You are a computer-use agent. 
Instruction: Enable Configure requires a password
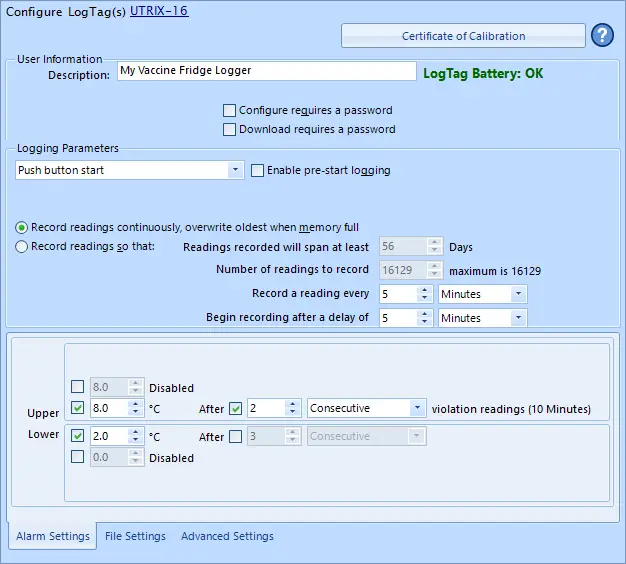tap(230, 110)
